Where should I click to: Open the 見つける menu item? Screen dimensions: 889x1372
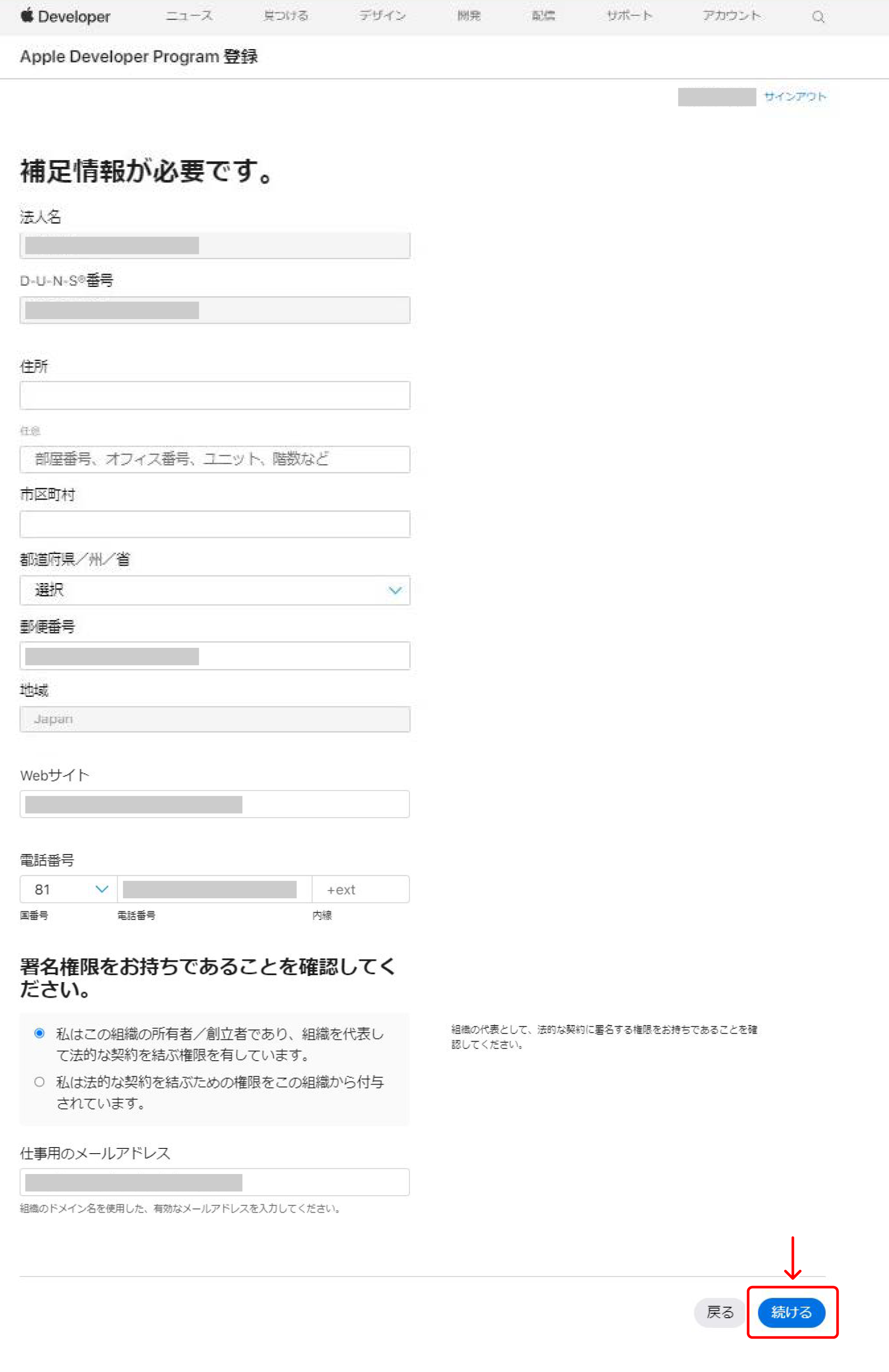point(285,16)
